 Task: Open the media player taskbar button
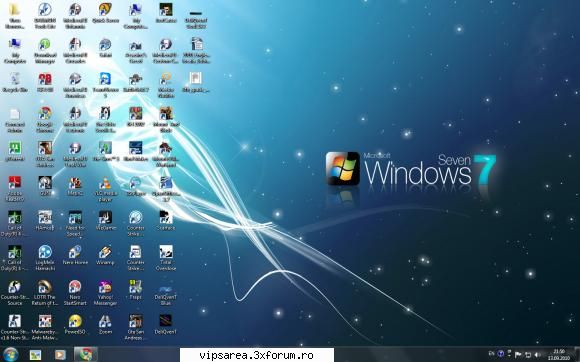pyautogui.click(x=60, y=355)
